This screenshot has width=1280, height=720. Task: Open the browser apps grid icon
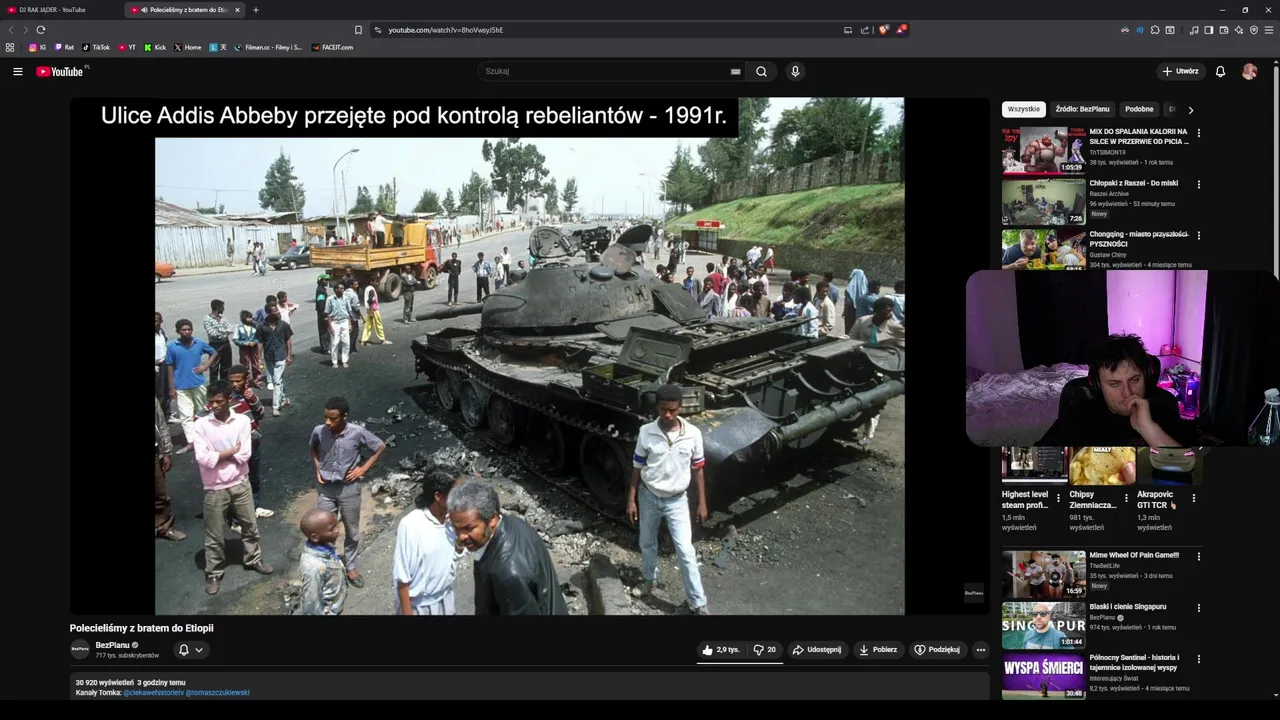[10, 47]
